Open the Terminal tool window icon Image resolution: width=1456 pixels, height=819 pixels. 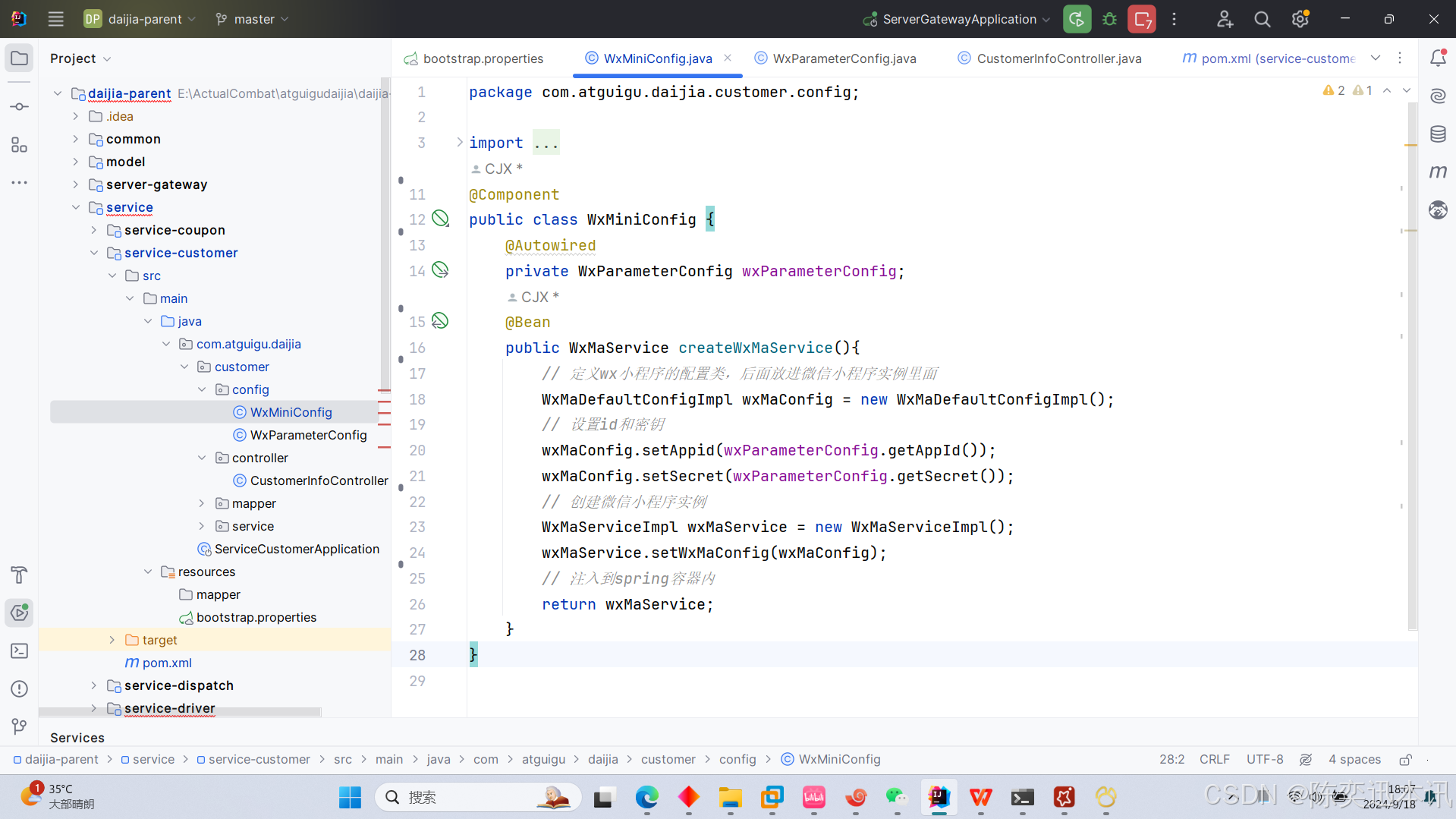[20, 650]
